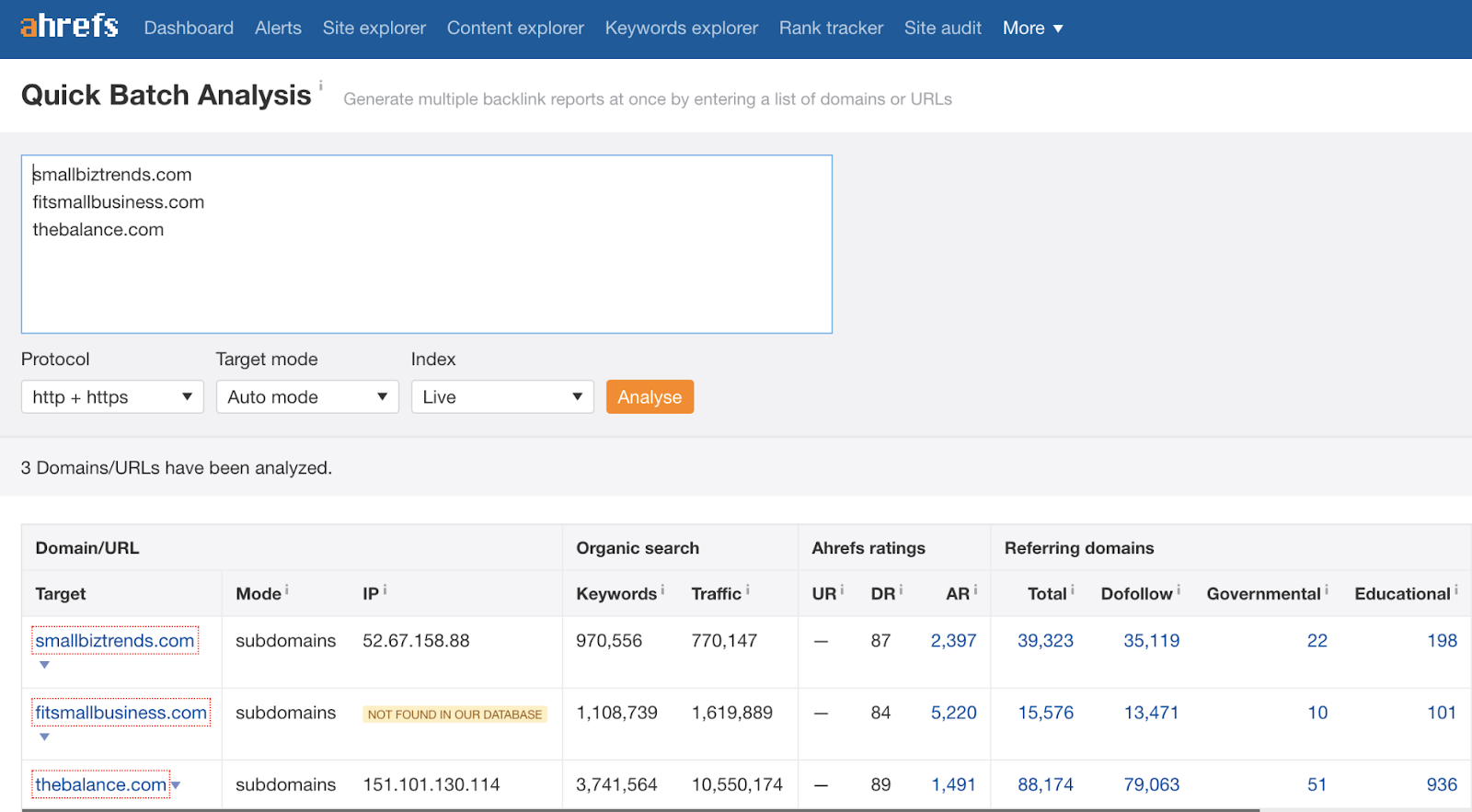Expand arrow next to thebalance.com
Screen dimensions: 1472x812
177,785
